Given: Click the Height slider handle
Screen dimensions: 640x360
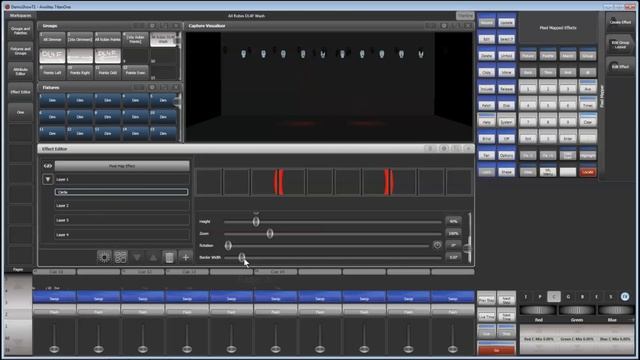Looking at the screenshot, I should (x=256, y=222).
